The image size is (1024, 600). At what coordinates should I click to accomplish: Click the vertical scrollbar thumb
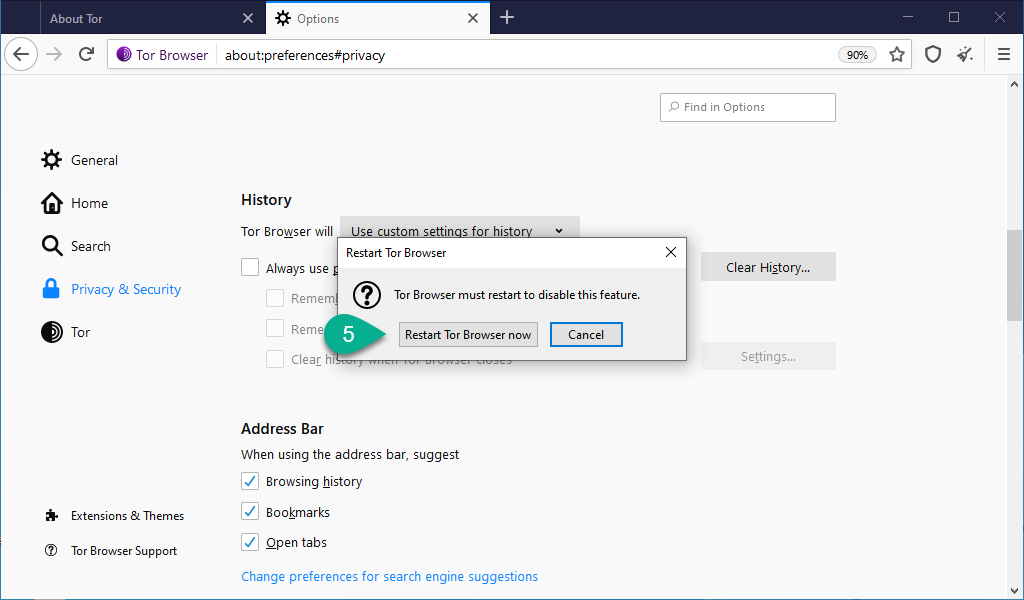click(x=1014, y=275)
